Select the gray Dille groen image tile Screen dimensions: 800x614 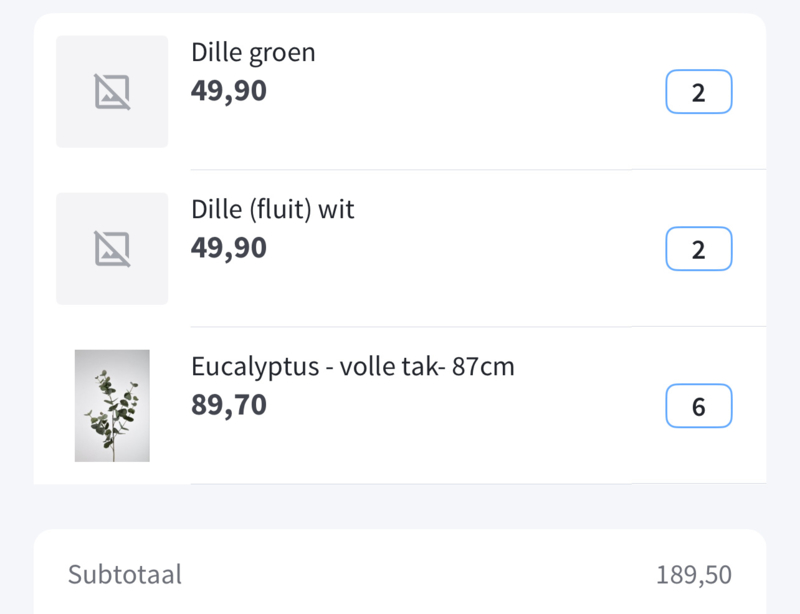(x=112, y=92)
